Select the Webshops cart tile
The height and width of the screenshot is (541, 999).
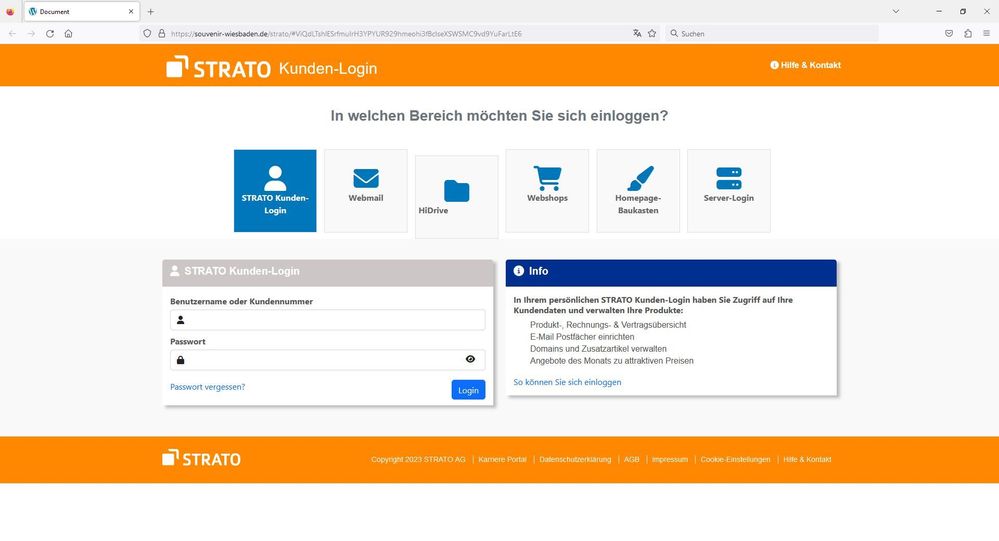[547, 190]
